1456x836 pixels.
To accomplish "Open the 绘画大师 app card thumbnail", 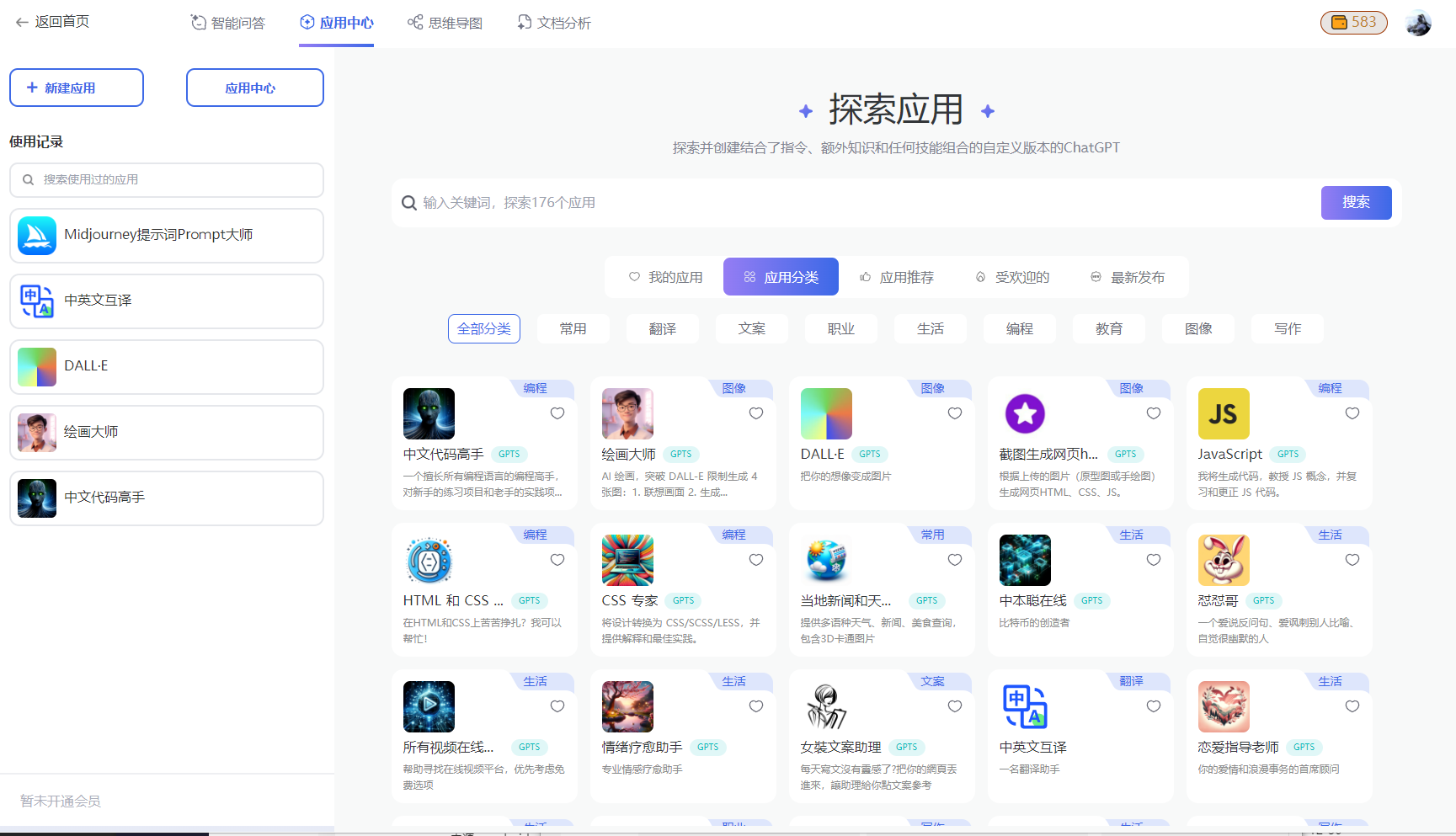I will 627,413.
